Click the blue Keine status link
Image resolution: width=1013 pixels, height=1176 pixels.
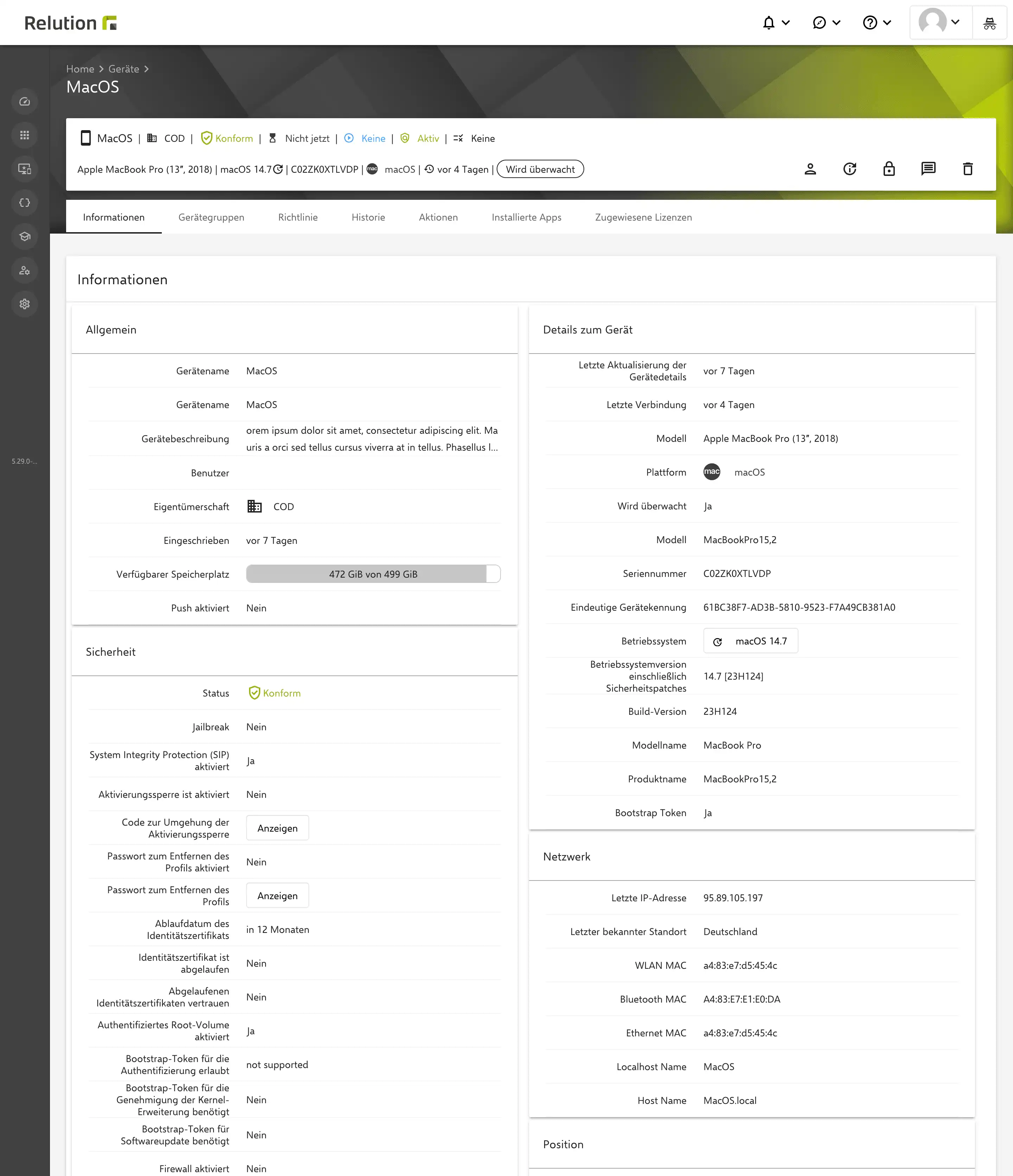[x=374, y=139]
